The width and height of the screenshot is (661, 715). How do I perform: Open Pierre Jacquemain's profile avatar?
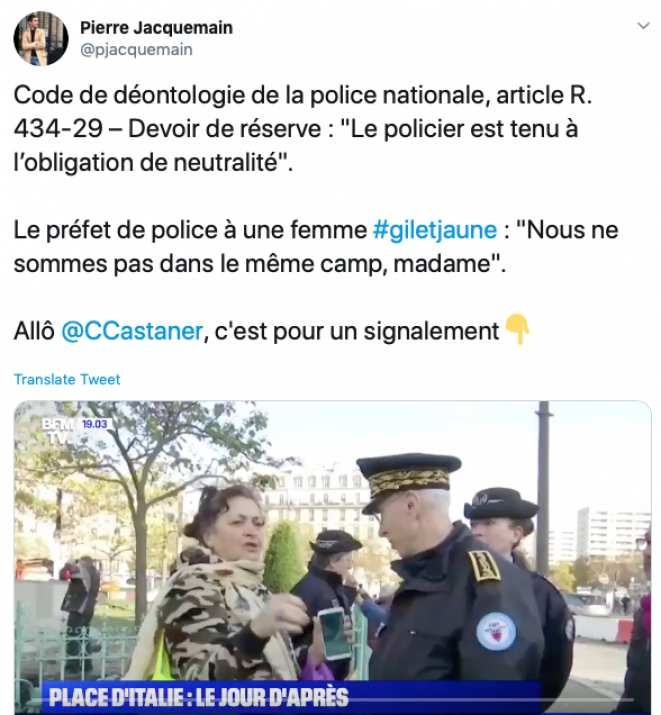pyautogui.click(x=41, y=39)
